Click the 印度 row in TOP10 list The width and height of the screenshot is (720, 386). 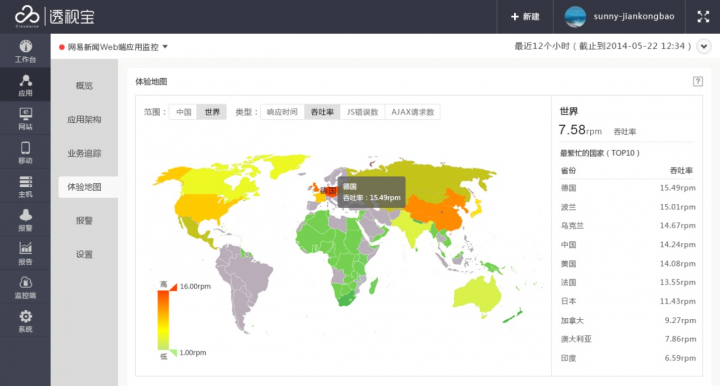[x=628, y=358]
